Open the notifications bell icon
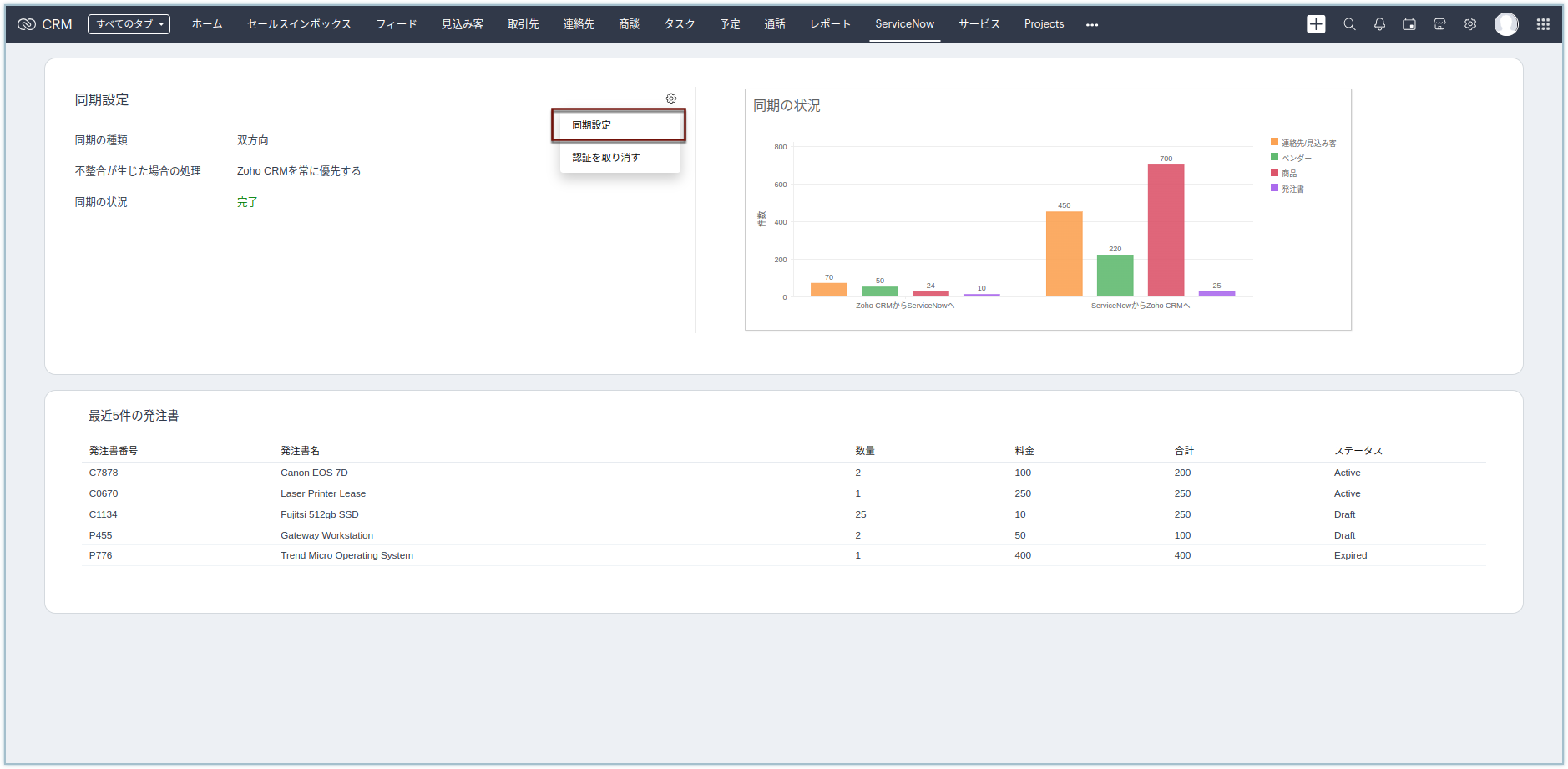The height and width of the screenshot is (769, 1568). tap(1379, 24)
